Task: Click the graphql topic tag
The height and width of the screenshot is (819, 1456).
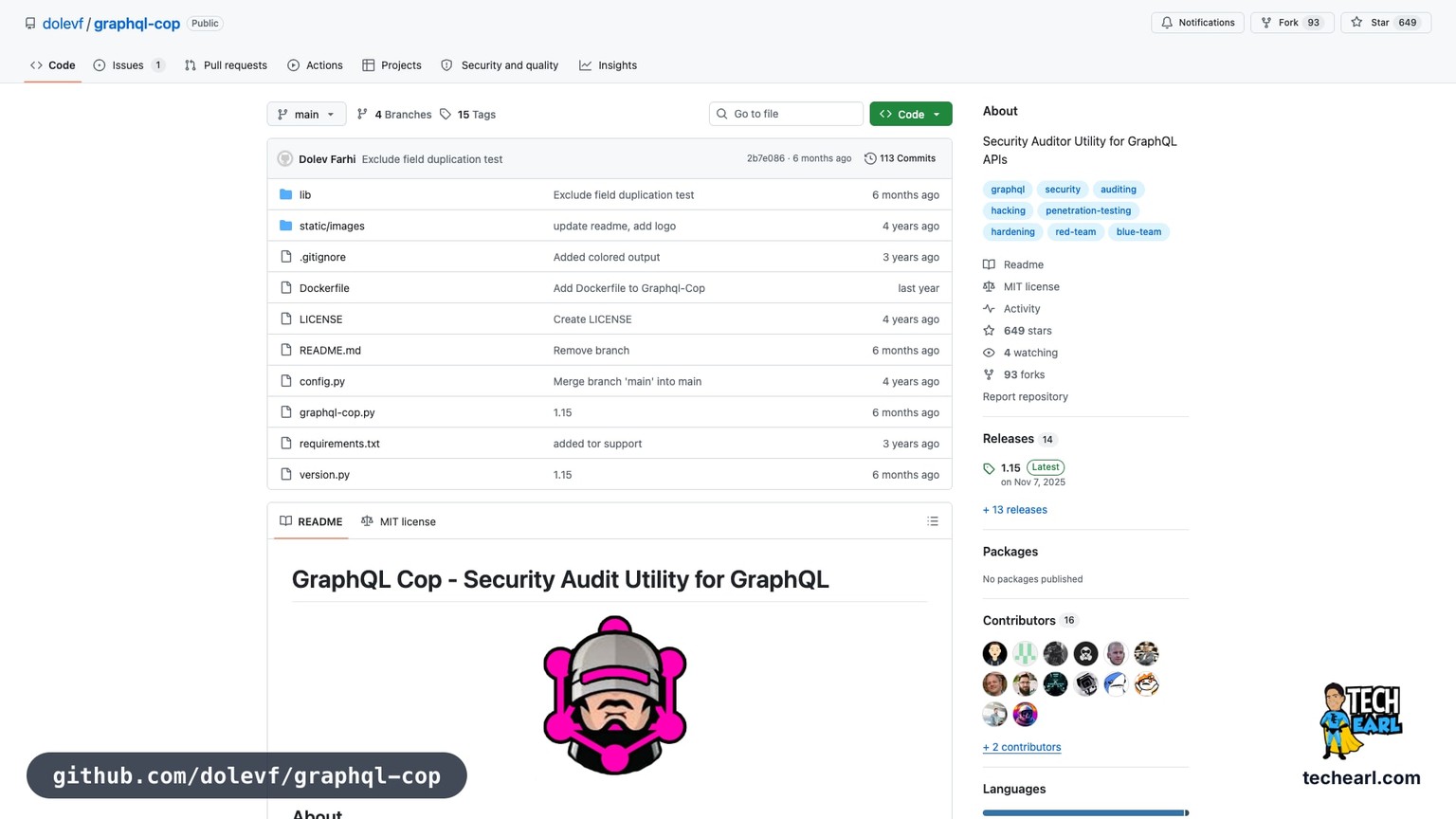Action: [1008, 190]
